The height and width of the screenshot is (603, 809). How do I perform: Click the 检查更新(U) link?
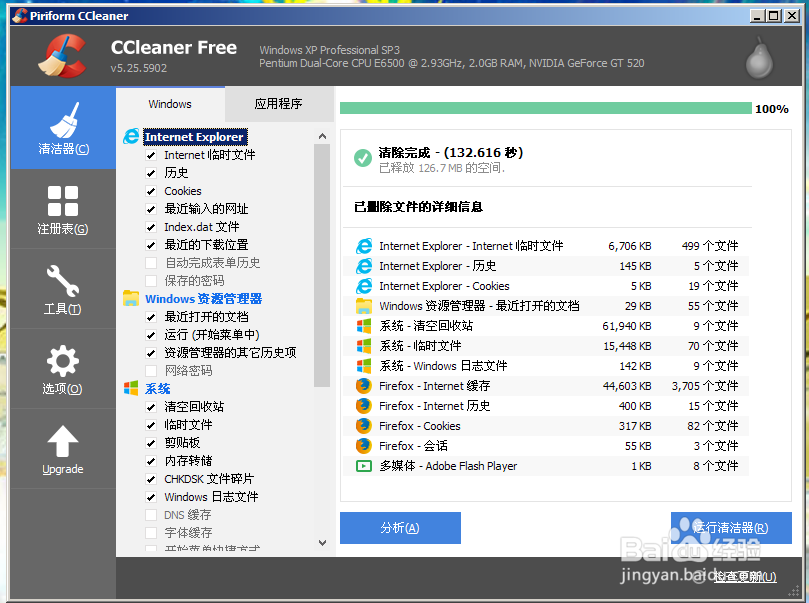(x=745, y=577)
